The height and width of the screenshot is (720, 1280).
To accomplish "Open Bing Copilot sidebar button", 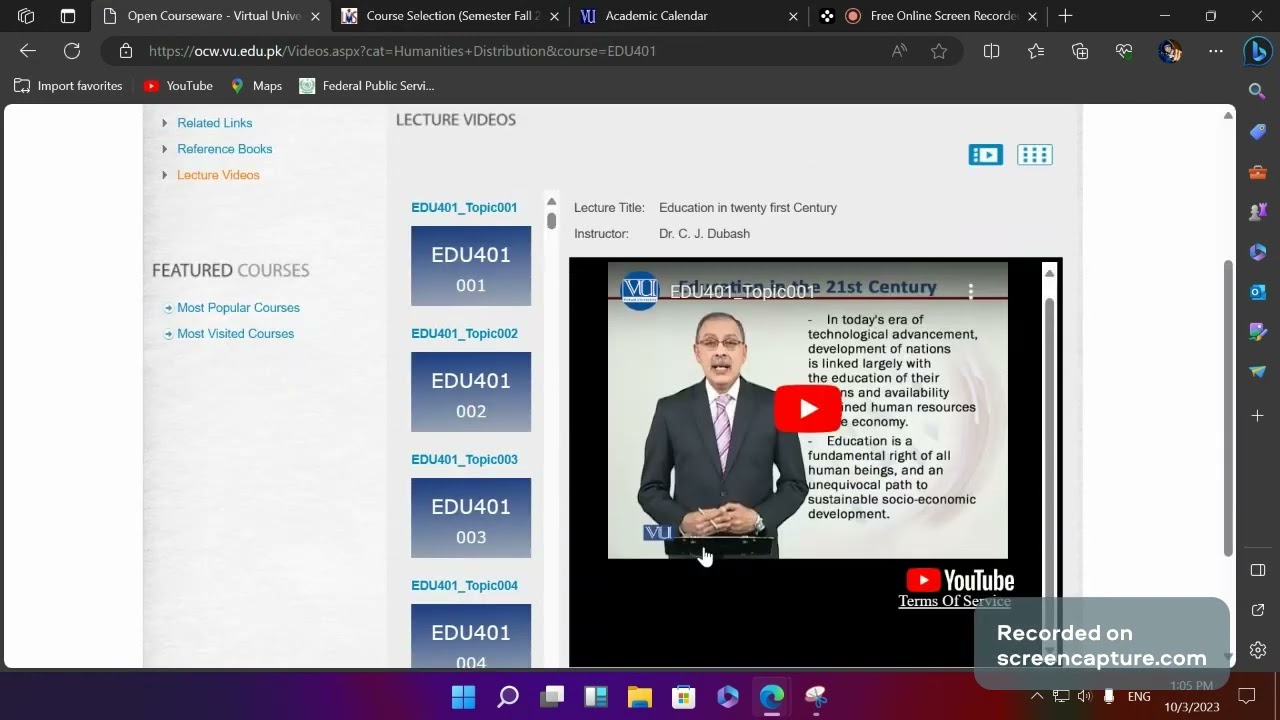I will coord(1258,51).
